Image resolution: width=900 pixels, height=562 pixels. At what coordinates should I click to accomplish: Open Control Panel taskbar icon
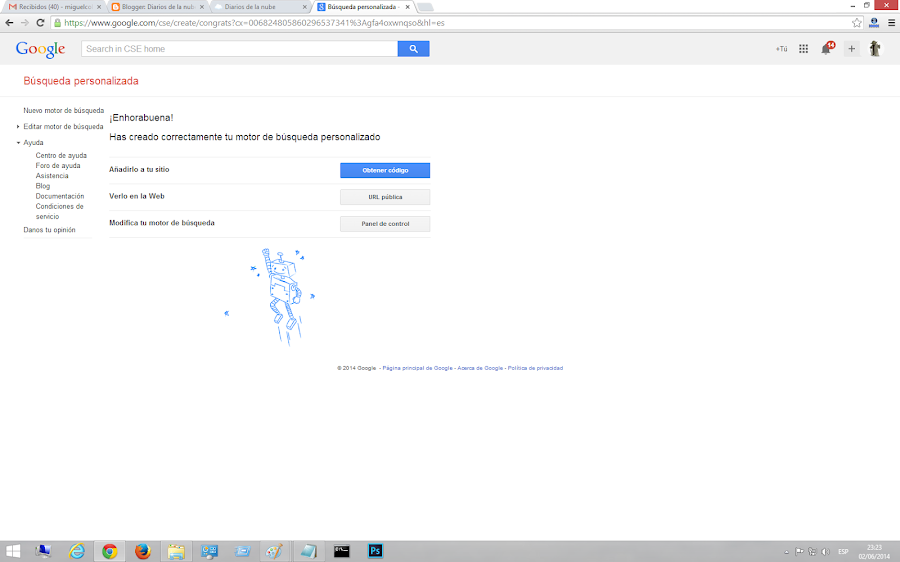click(x=209, y=552)
